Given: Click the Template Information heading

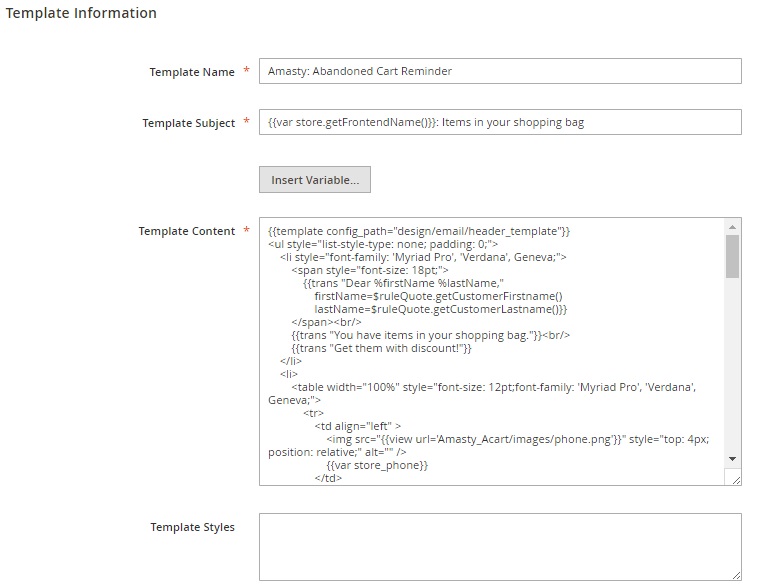Looking at the screenshot, I should pos(82,14).
